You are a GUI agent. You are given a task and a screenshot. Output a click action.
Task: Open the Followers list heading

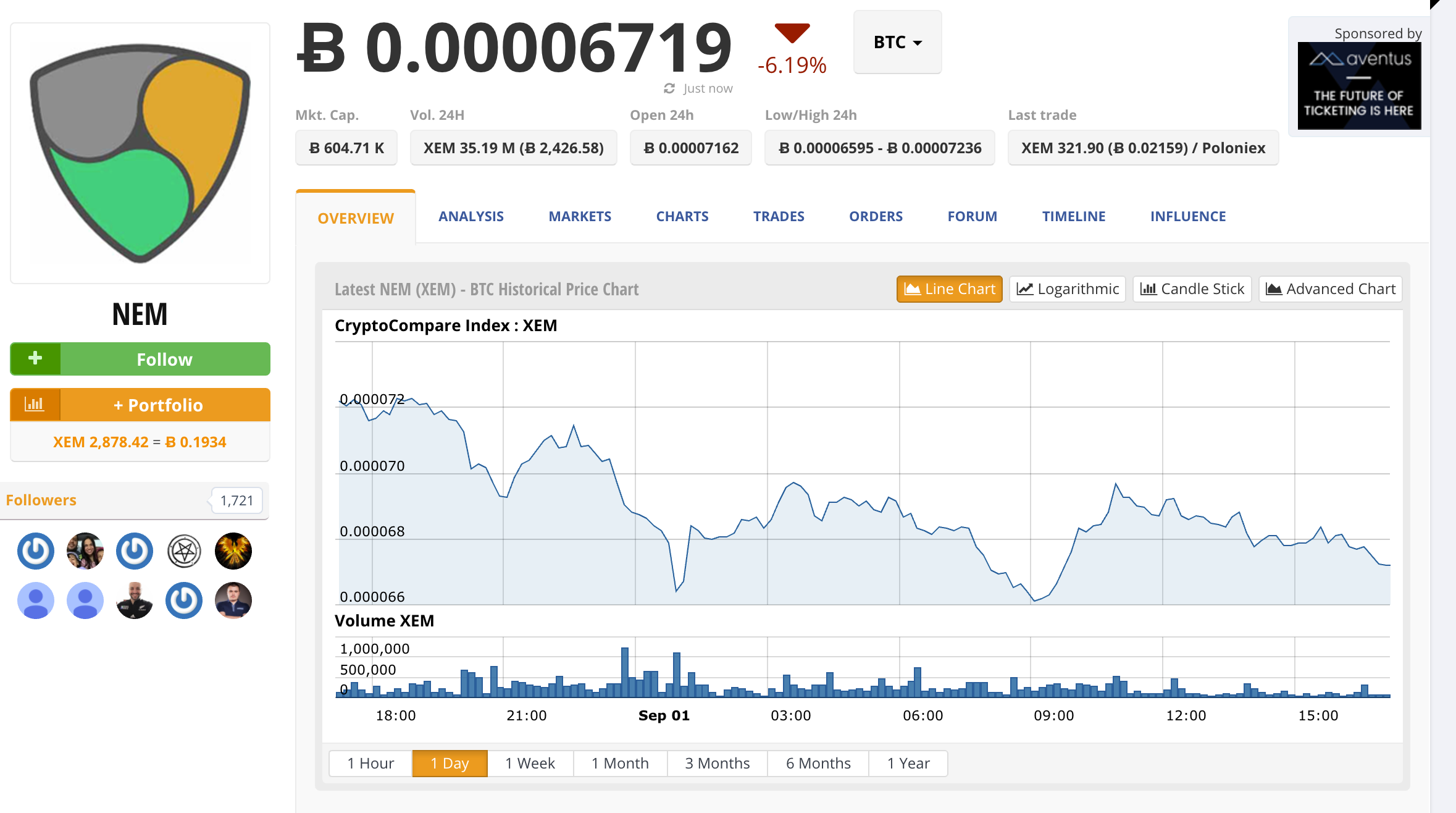click(41, 500)
